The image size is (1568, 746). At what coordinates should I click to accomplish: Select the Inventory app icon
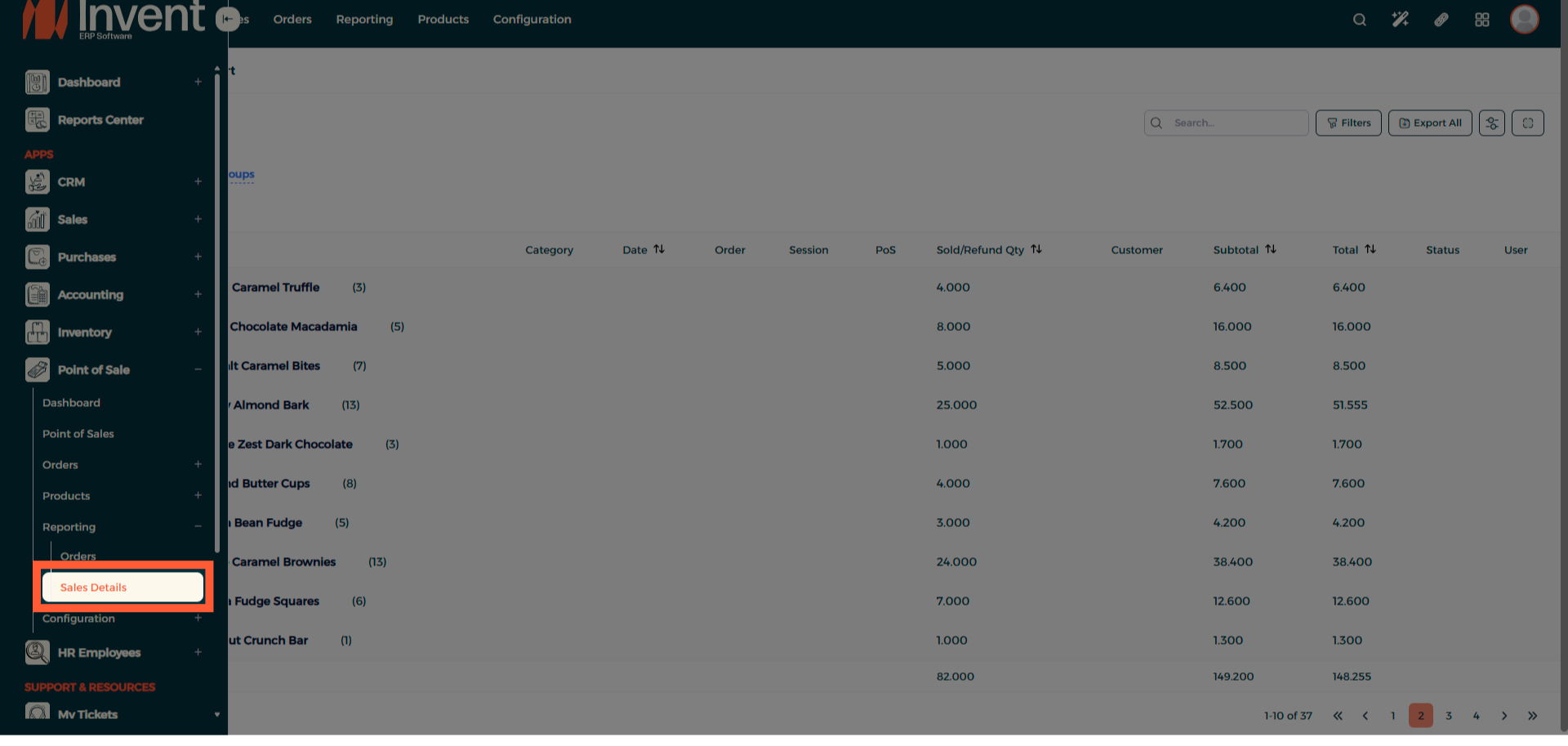click(37, 333)
